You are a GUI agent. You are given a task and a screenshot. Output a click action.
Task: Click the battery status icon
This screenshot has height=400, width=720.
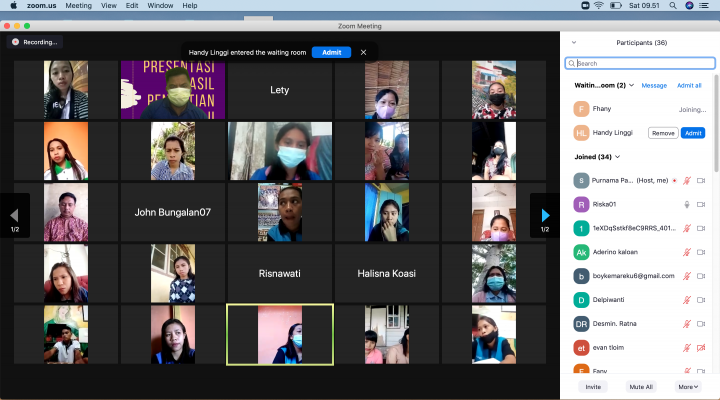616,6
